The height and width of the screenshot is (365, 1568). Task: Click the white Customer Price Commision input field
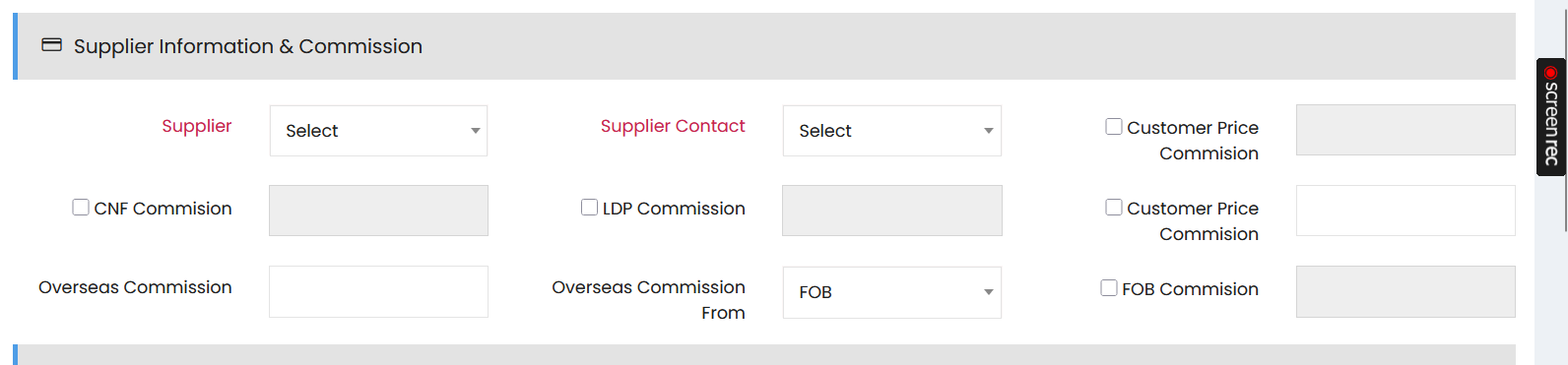[1405, 211]
